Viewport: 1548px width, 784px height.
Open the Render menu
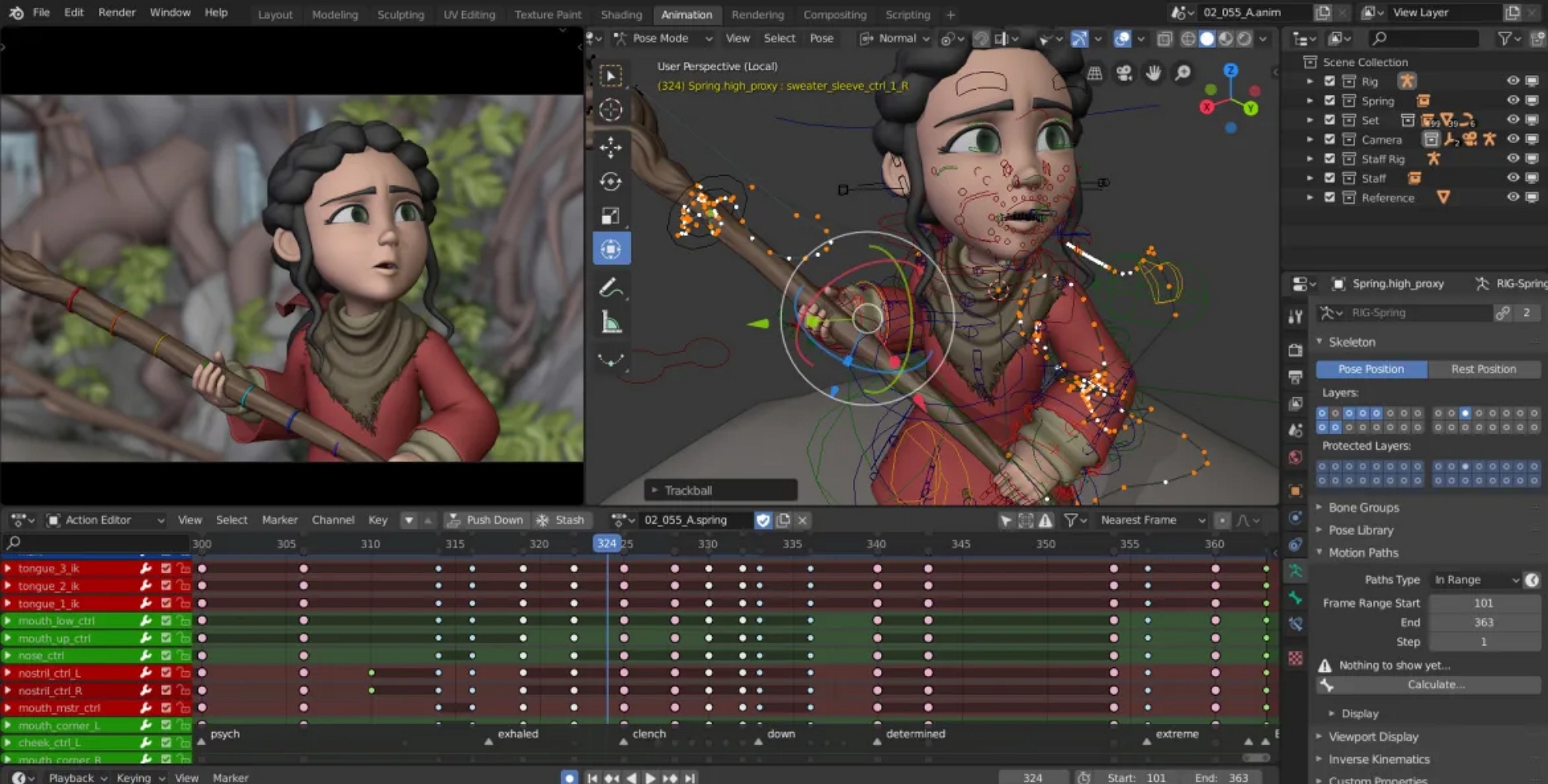coord(117,12)
